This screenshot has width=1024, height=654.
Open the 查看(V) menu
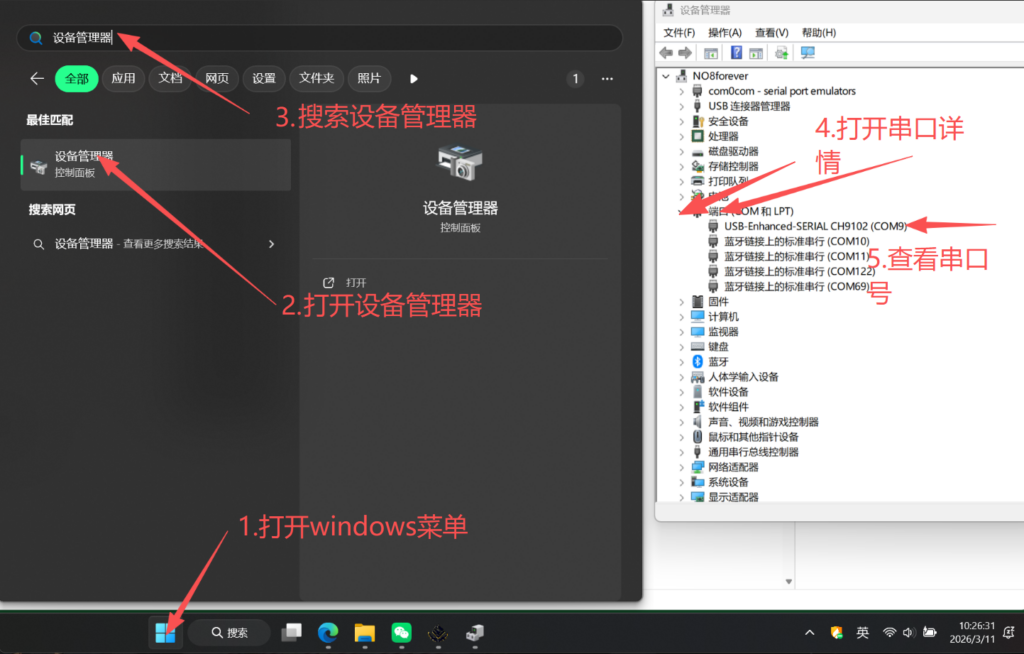771,32
